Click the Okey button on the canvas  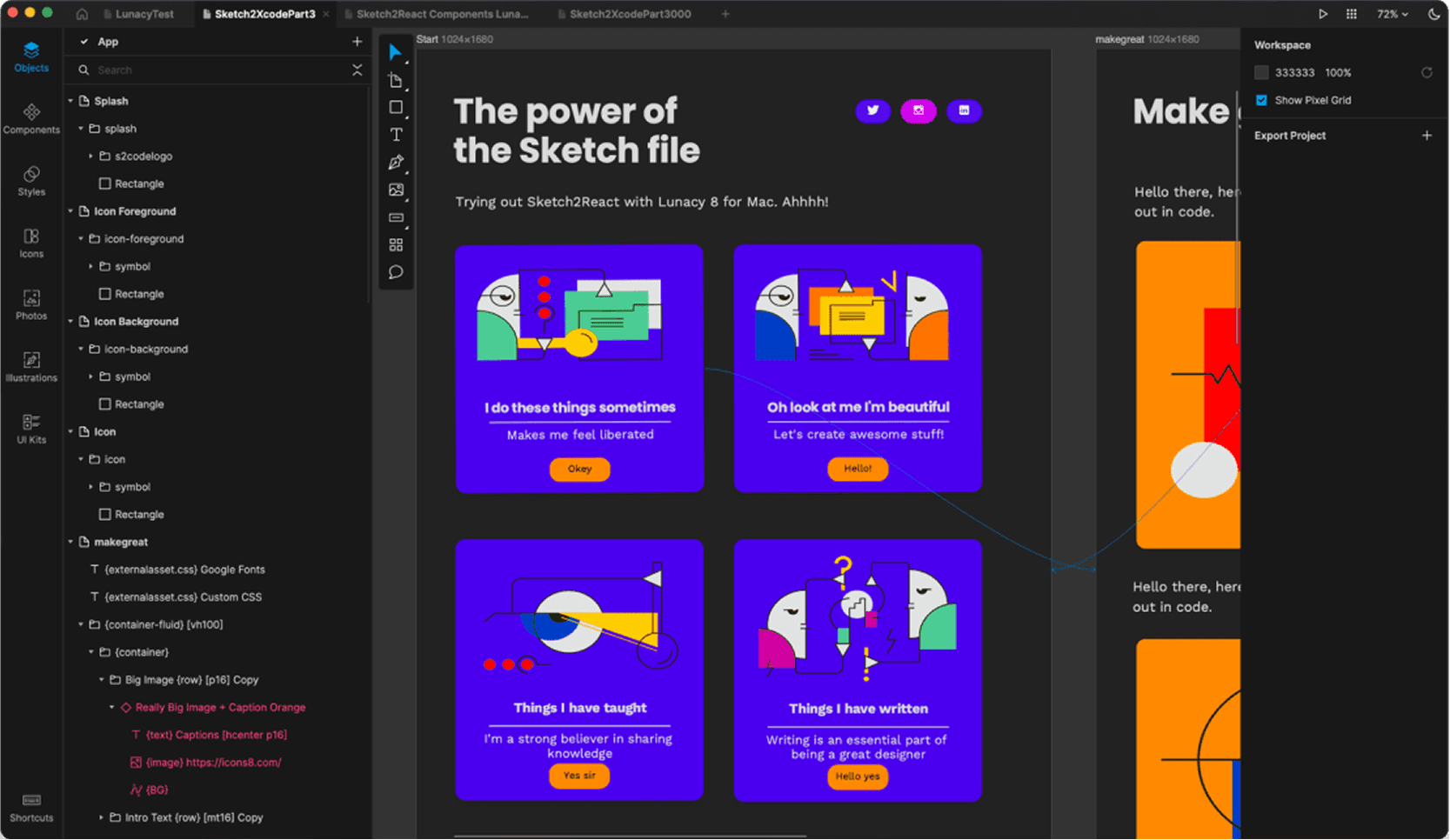pyautogui.click(x=580, y=469)
